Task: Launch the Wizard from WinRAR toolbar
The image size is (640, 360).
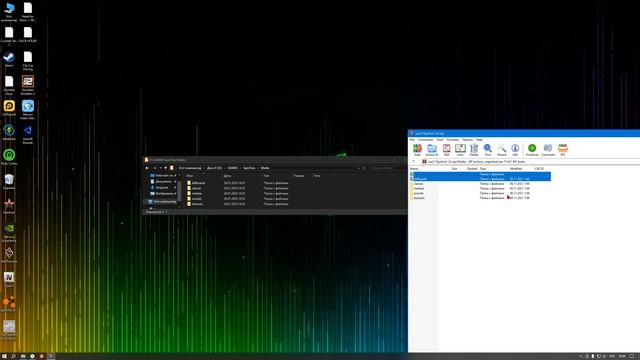Action: pos(502,150)
